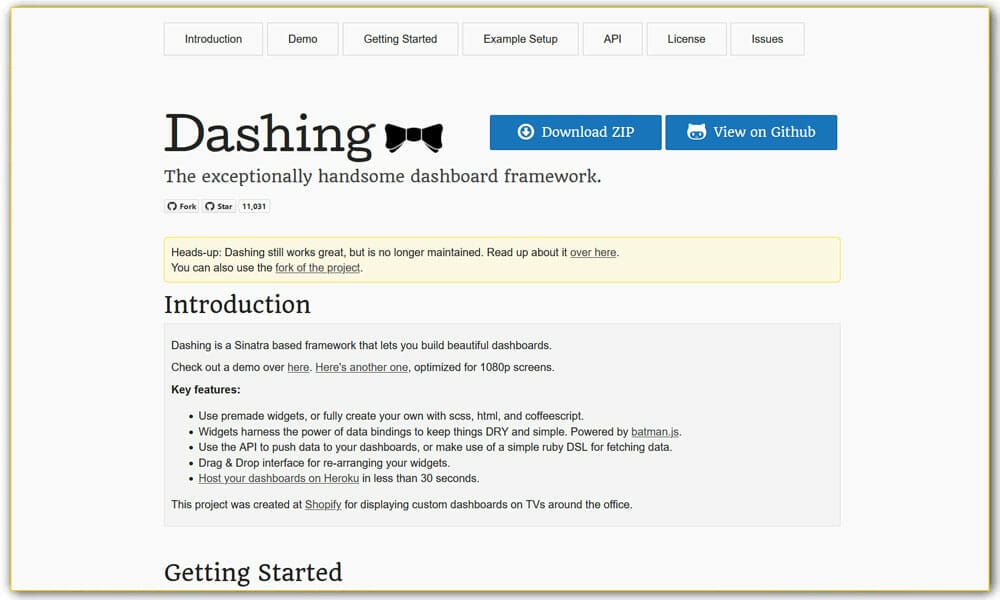1000x600 pixels.
Task: Open the 'fork of the project' link
Action: click(x=317, y=267)
